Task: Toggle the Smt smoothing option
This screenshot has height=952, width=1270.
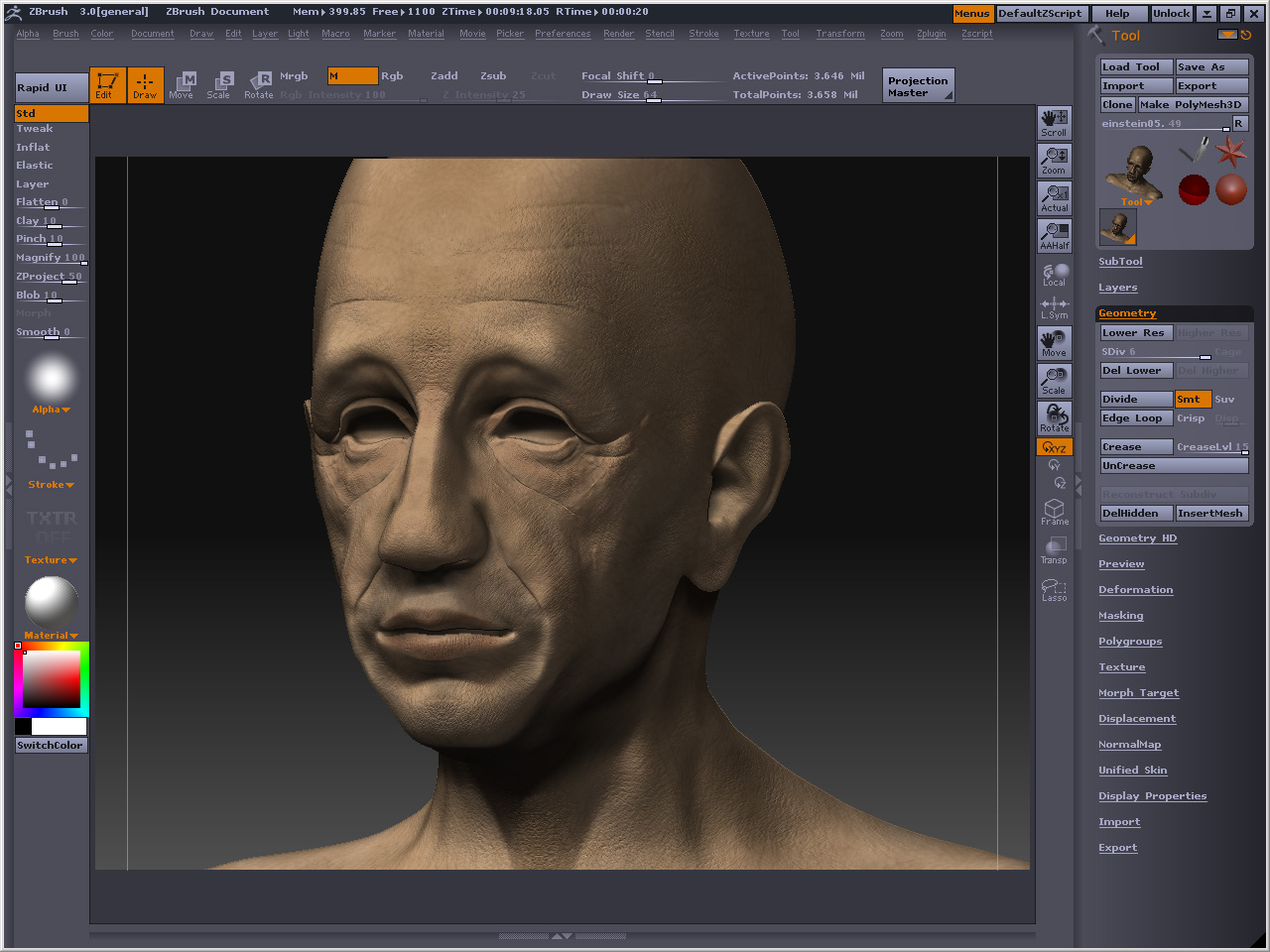Action: 1192,400
